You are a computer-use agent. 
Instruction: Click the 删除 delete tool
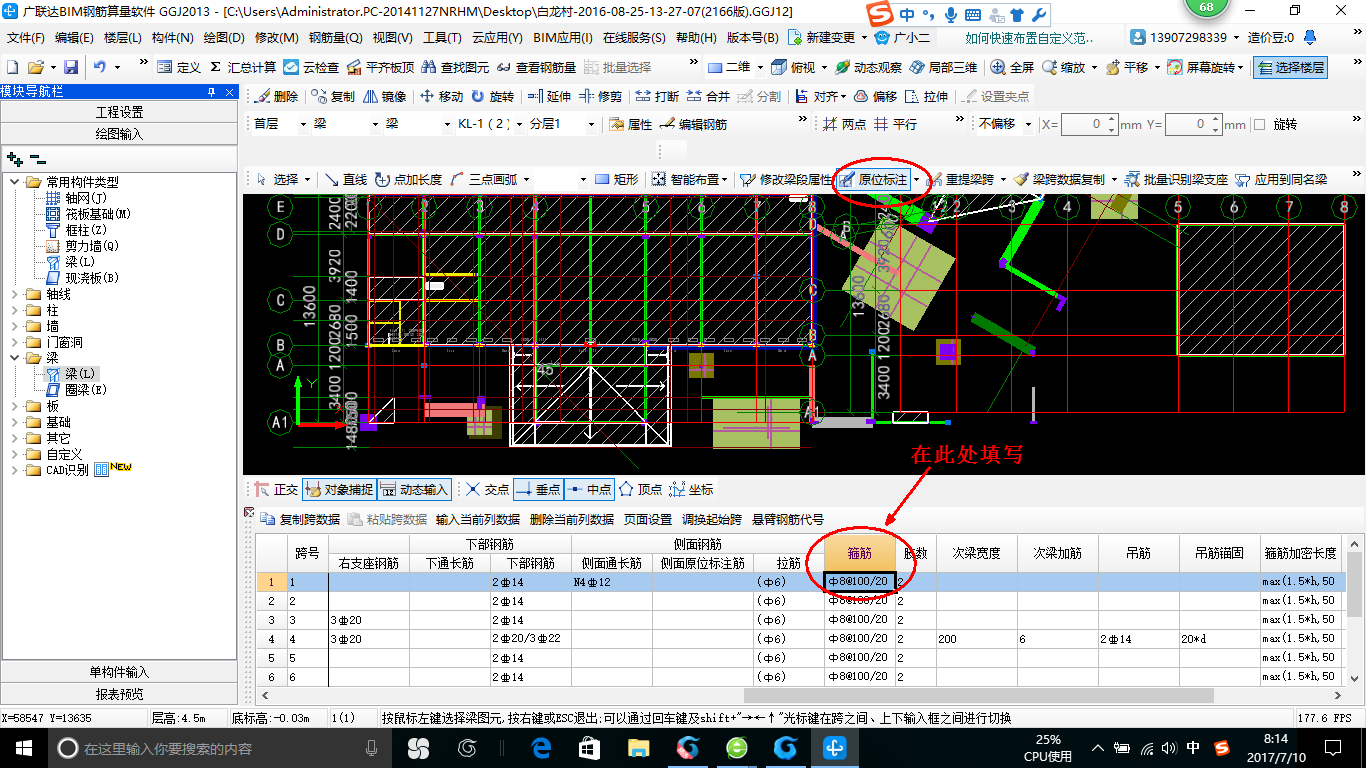coord(276,96)
